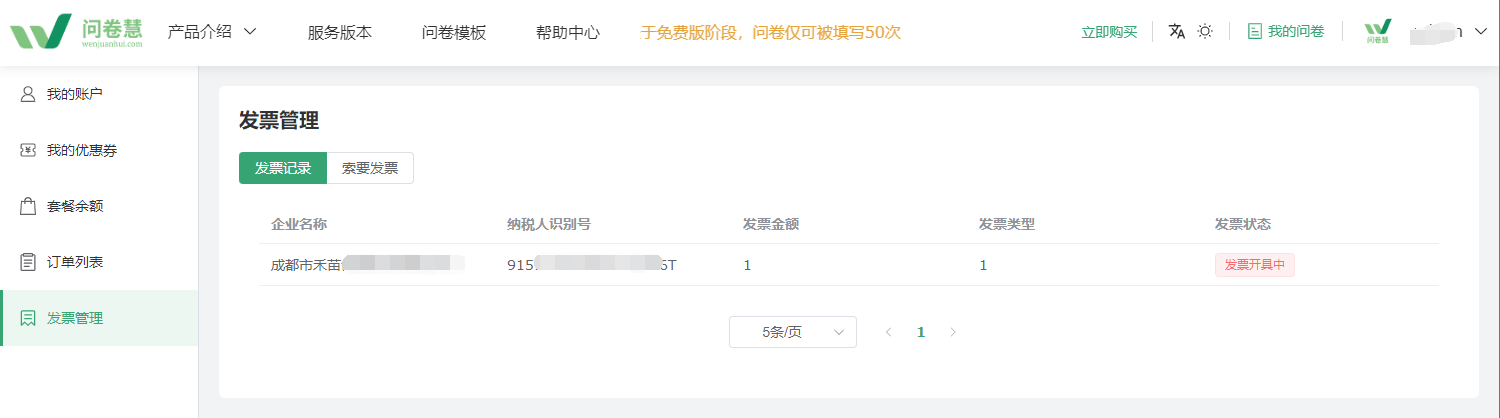Expand the account menu chevron at top right
The image size is (1500, 418).
[1481, 31]
